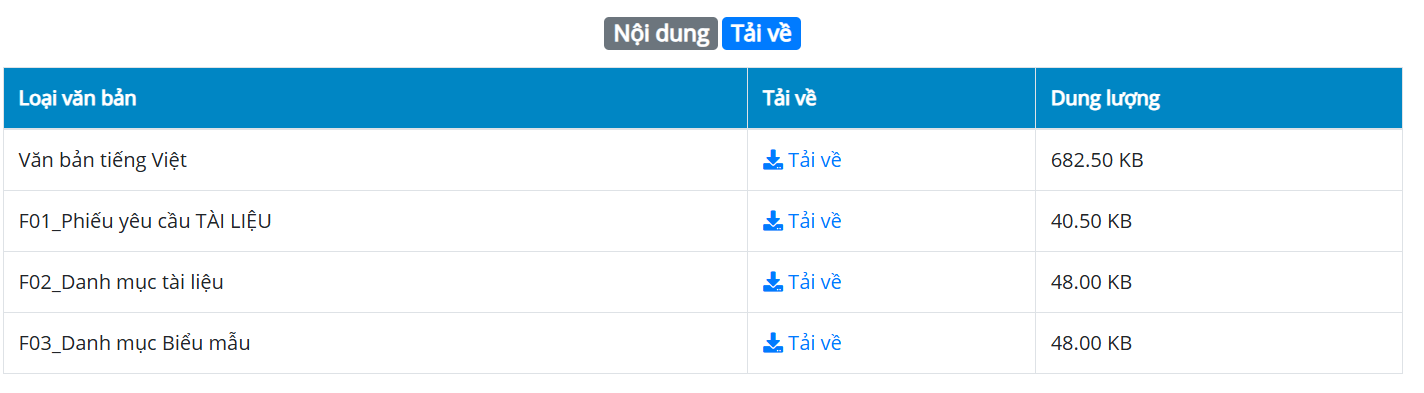Image resolution: width=1424 pixels, height=393 pixels.
Task: Click download icon for F02_Danh mục tài liệu
Action: (773, 282)
